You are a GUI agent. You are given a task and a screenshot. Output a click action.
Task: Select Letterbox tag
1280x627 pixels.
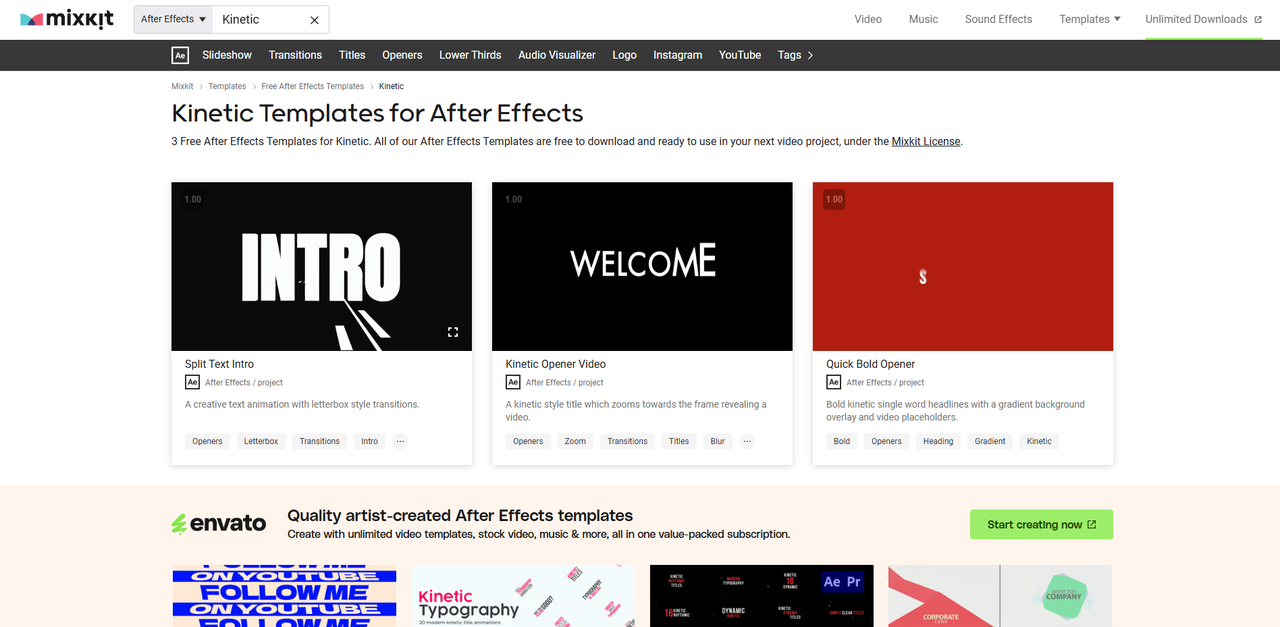coord(261,441)
